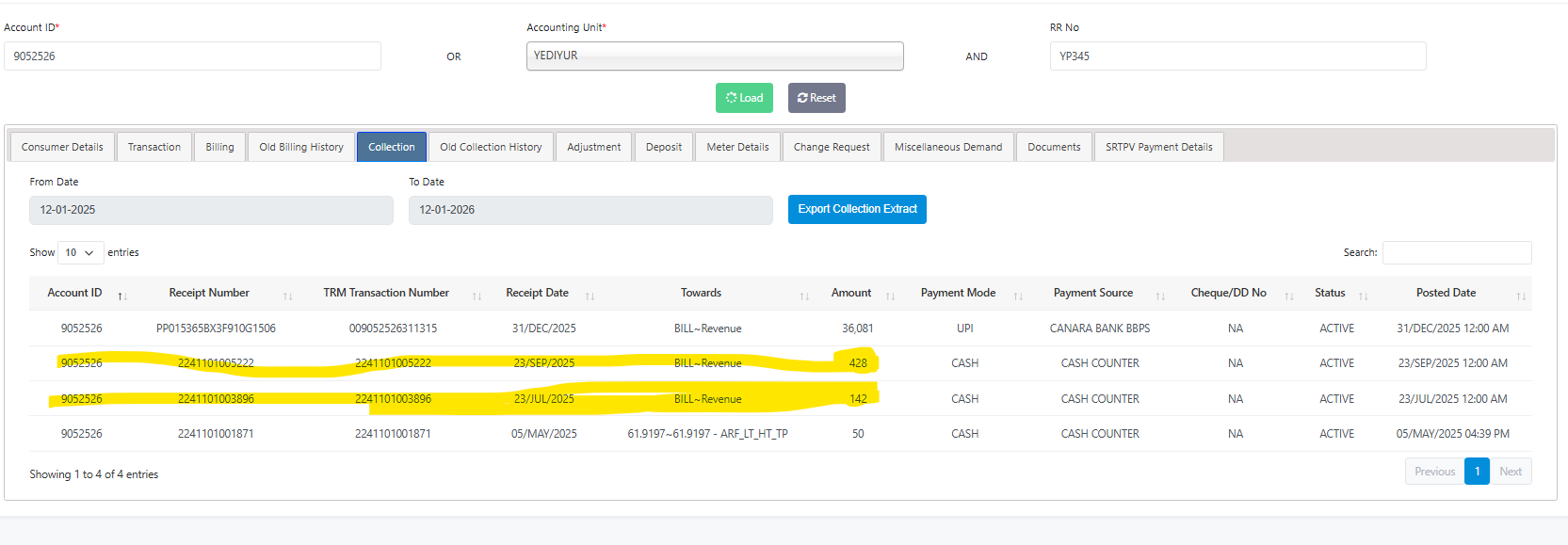Click sort arrows next to Towards
The image size is (1568, 545).
pos(804,297)
